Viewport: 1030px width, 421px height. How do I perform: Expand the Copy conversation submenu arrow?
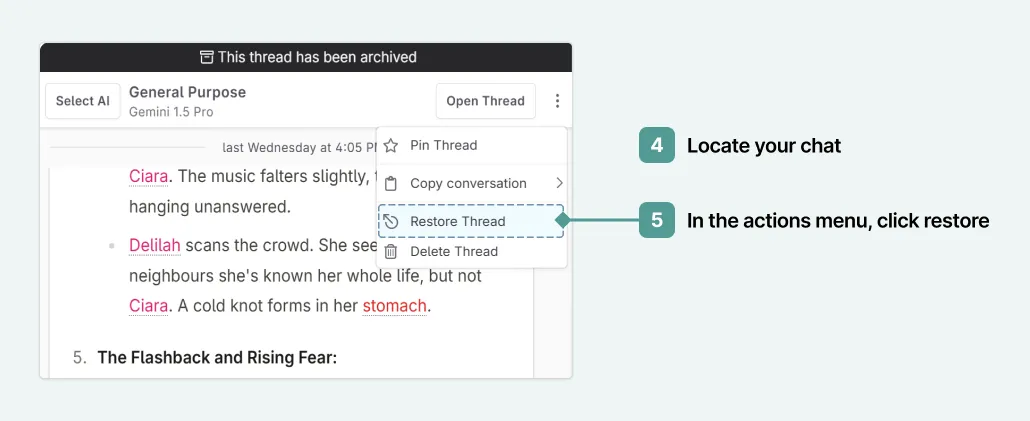click(559, 183)
